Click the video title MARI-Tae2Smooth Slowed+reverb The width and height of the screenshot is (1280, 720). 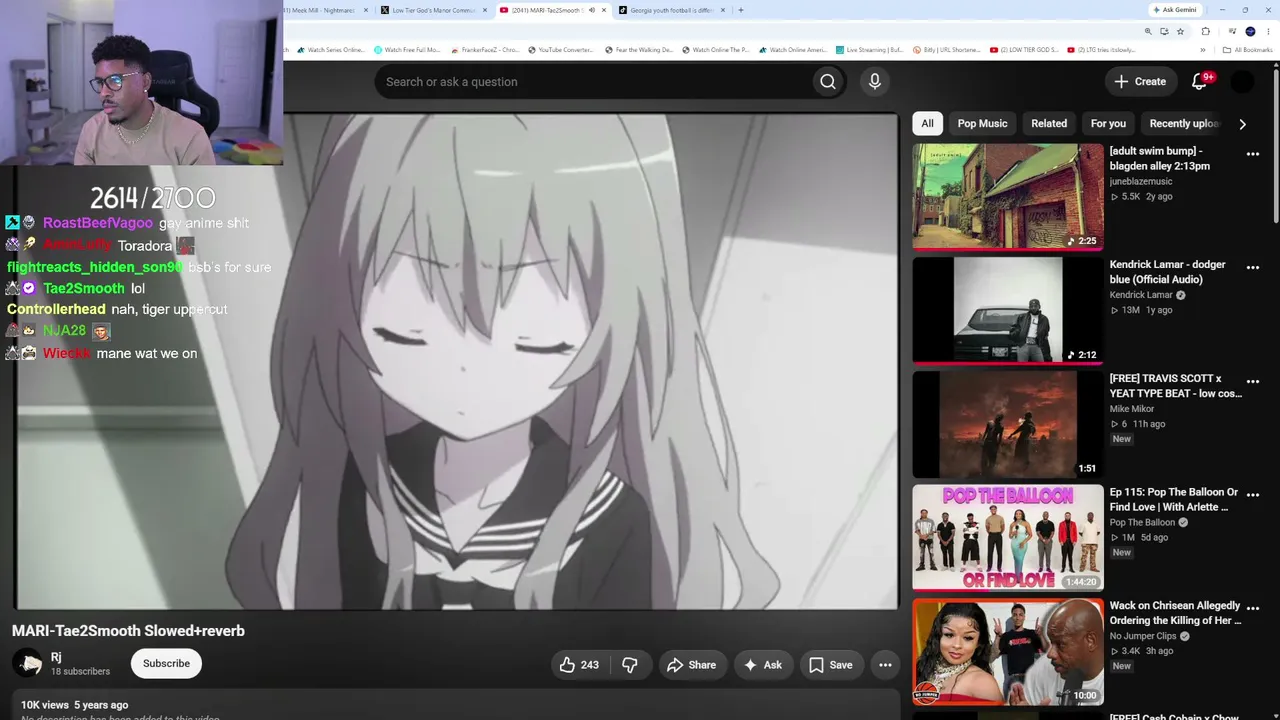pyautogui.click(x=128, y=631)
